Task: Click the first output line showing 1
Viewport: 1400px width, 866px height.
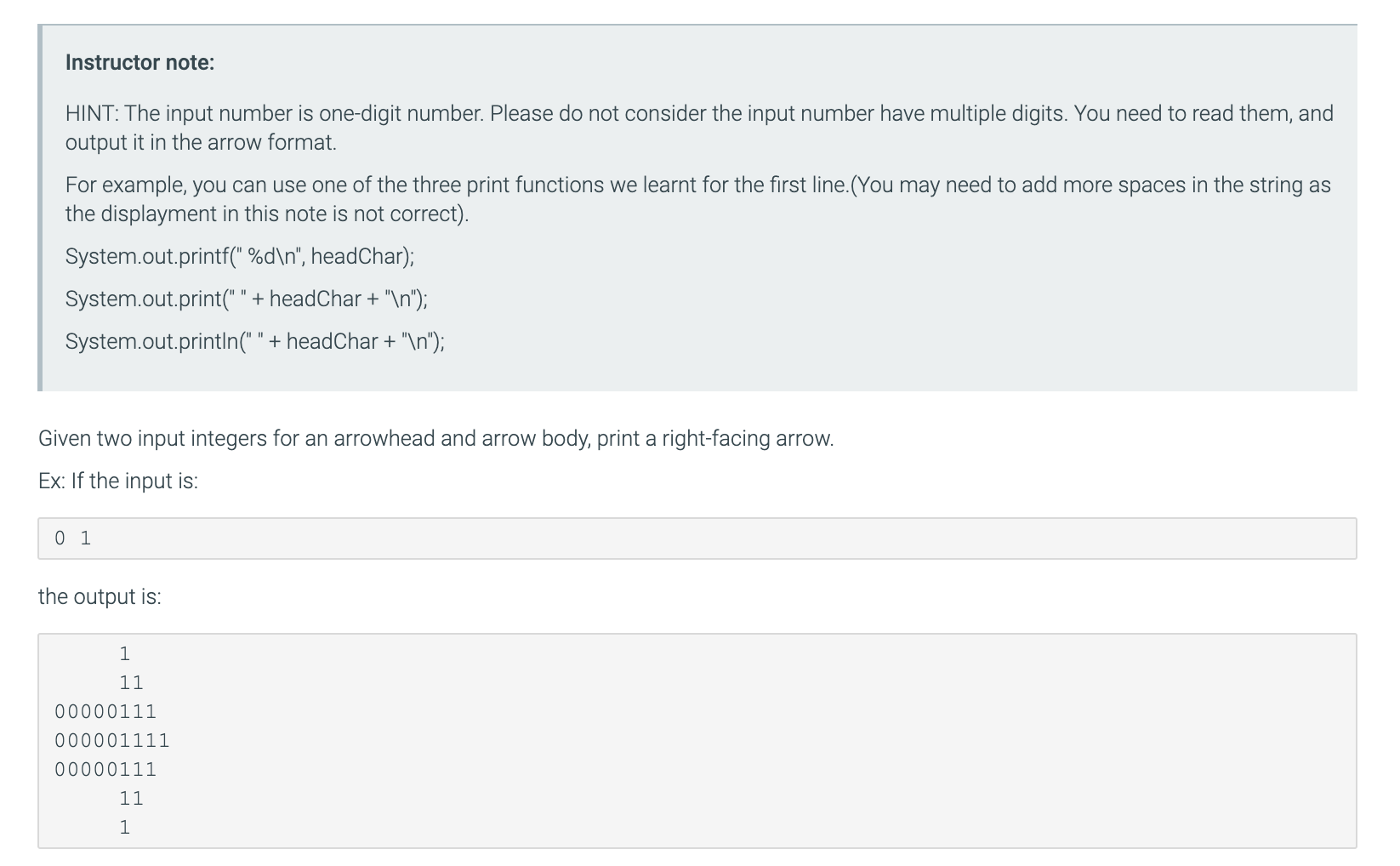Action: [125, 653]
